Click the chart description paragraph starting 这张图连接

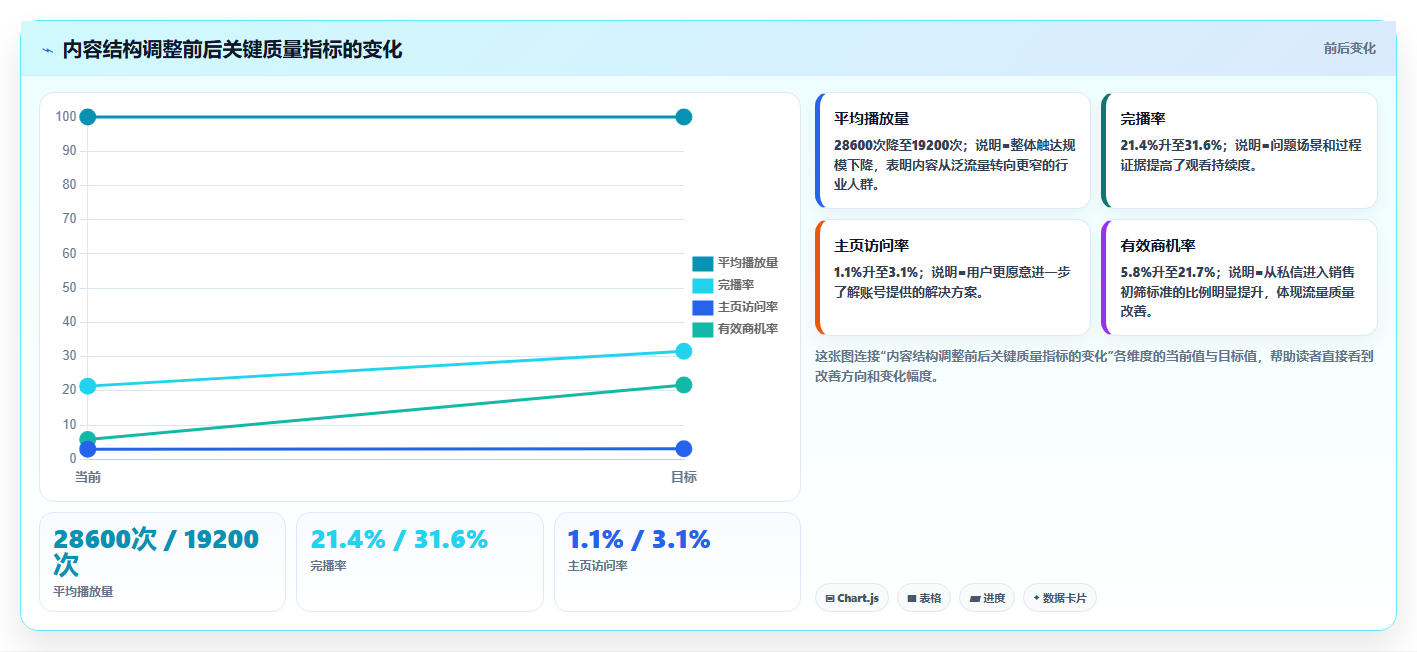click(x=1095, y=366)
